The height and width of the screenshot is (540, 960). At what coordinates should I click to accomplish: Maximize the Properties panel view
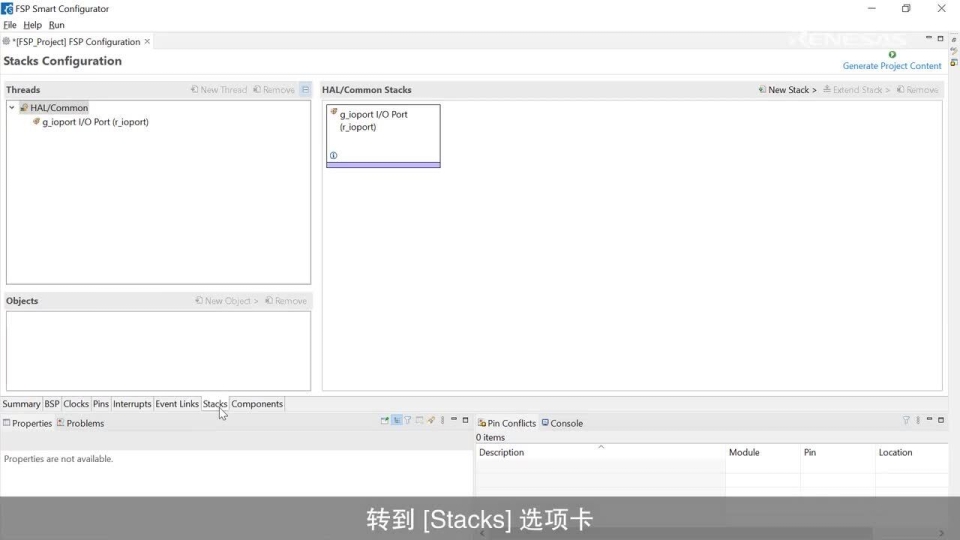point(465,421)
